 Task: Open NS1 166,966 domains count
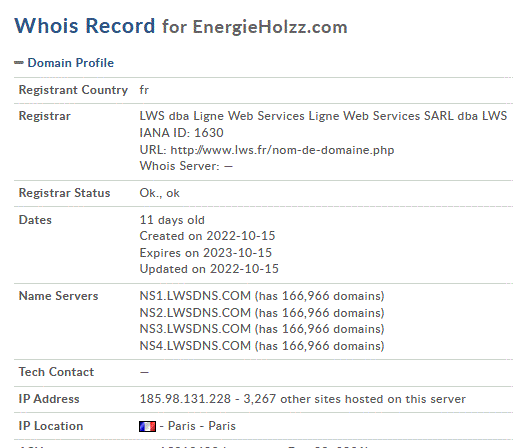click(320, 296)
